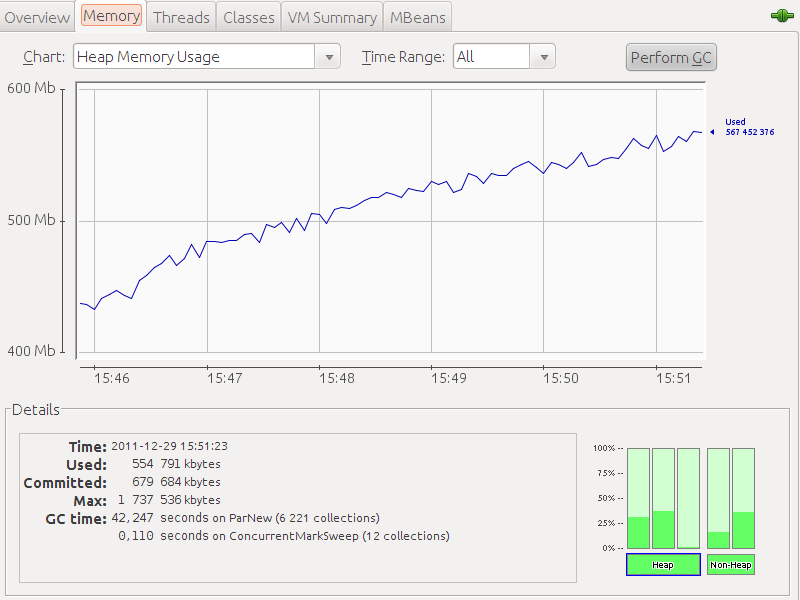Image resolution: width=800 pixels, height=600 pixels.
Task: Click the 15:48 time label on the axis
Action: (x=337, y=379)
